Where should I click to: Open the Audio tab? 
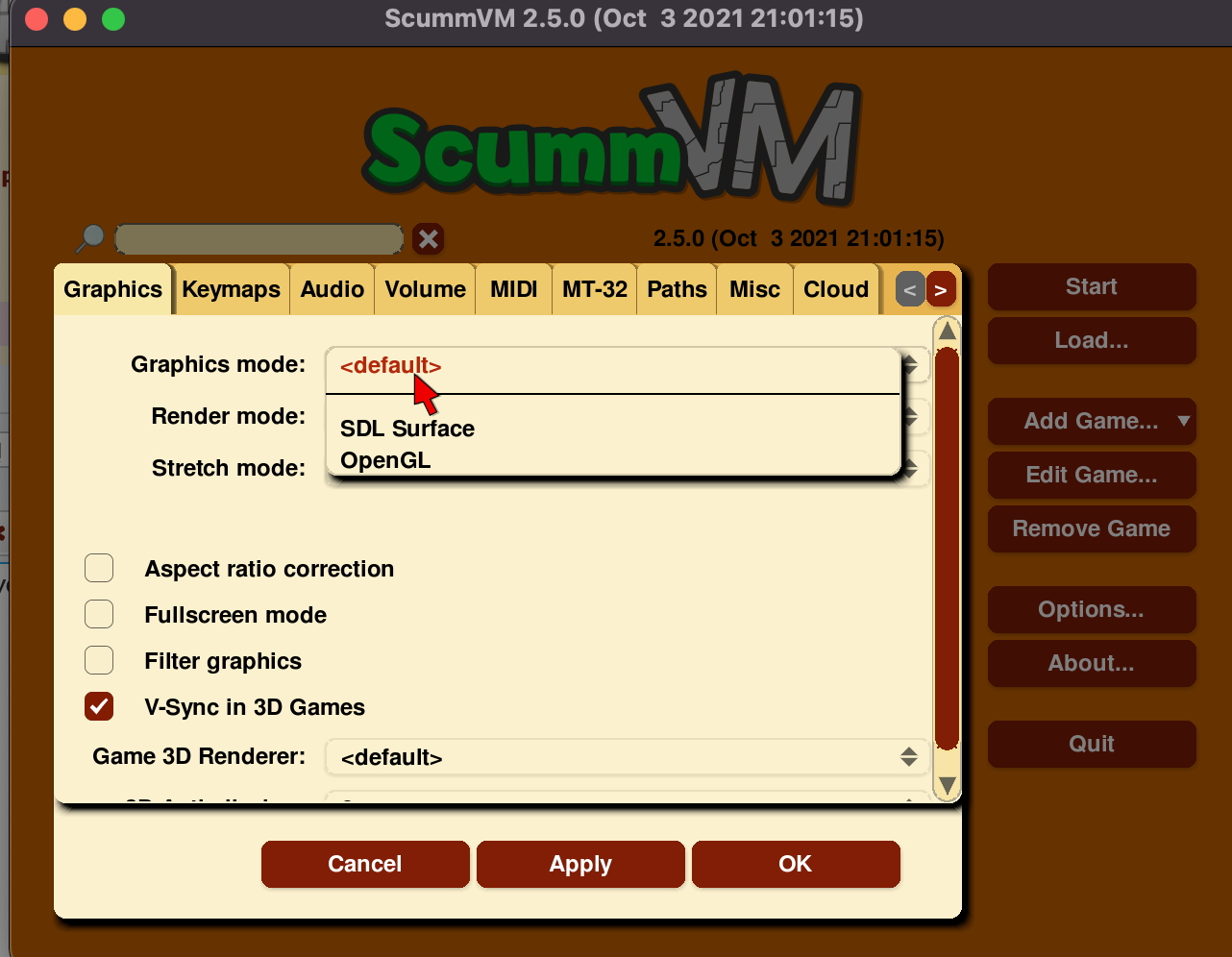point(333,289)
